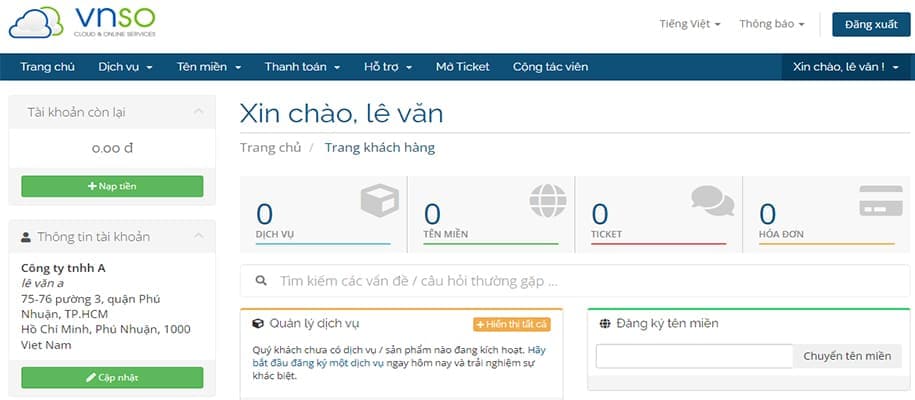This screenshot has height=400, width=915.
Task: Click the Cập nhật button
Action: click(x=112, y=378)
